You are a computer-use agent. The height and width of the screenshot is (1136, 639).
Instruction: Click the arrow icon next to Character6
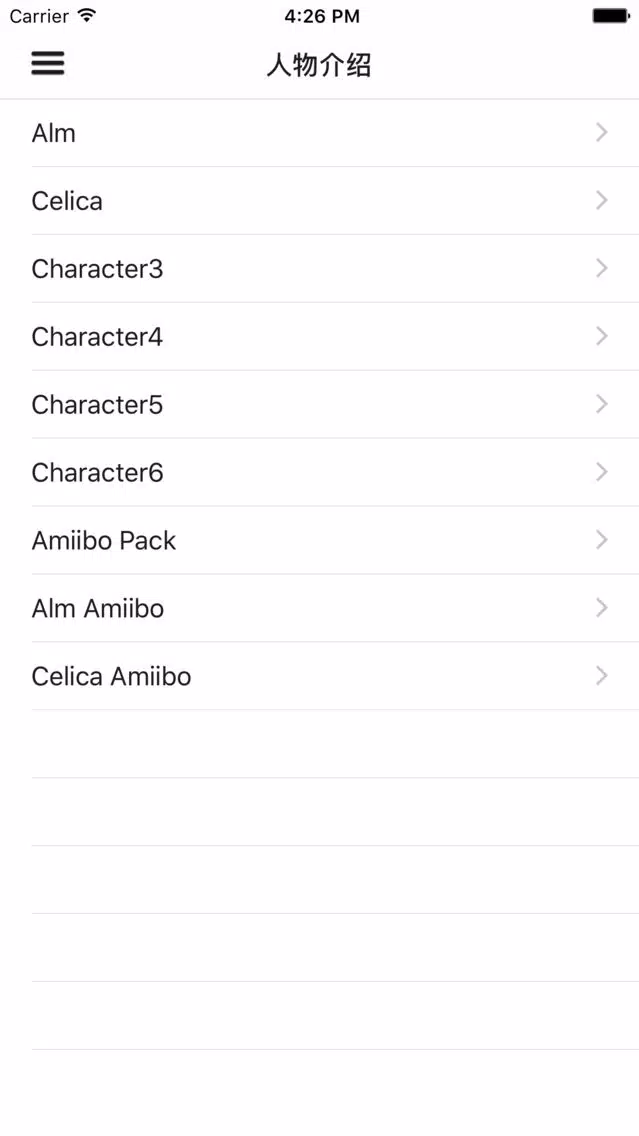pos(601,472)
